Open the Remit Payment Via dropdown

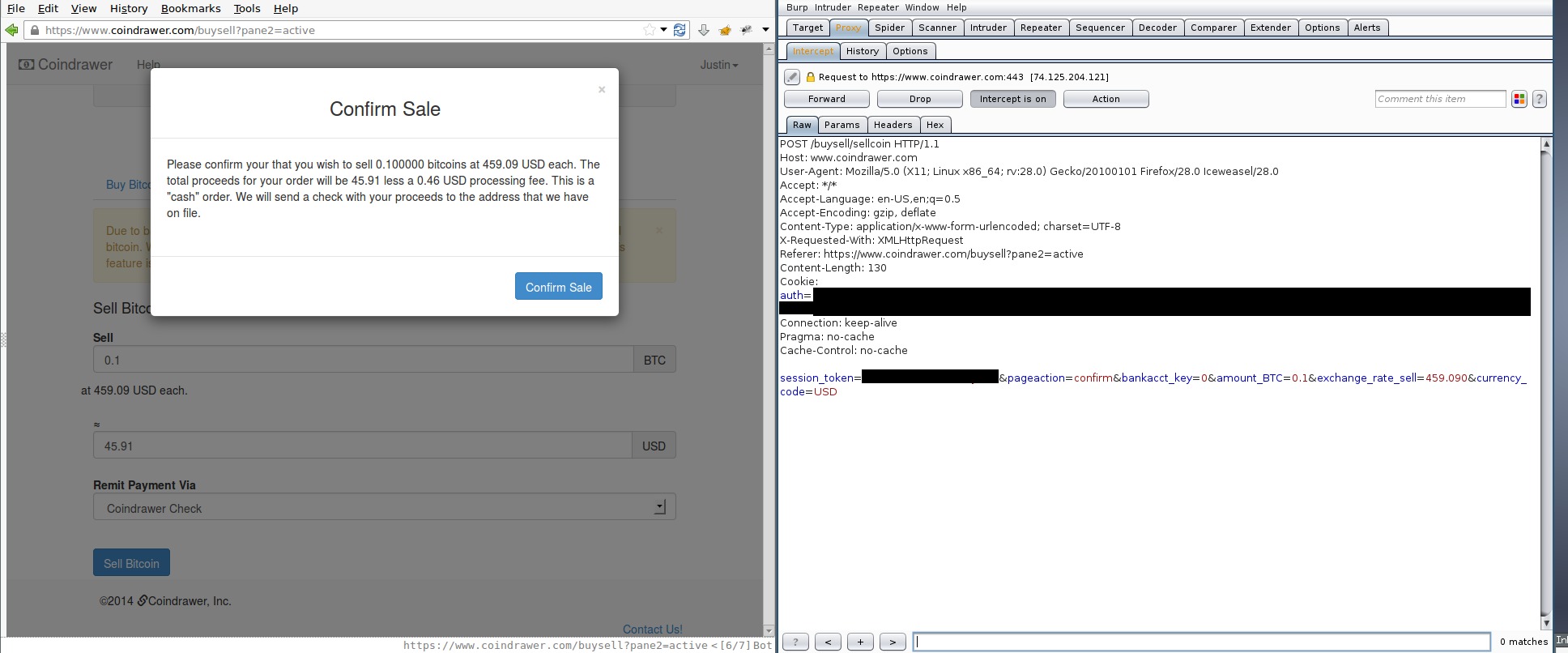[x=384, y=507]
